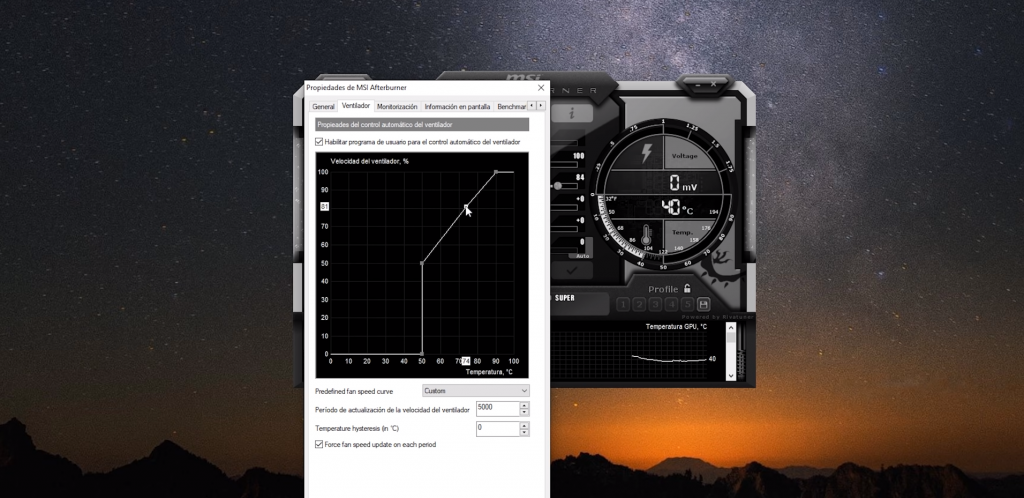The image size is (1024, 498).
Task: Select profile slot 1
Action: click(623, 304)
